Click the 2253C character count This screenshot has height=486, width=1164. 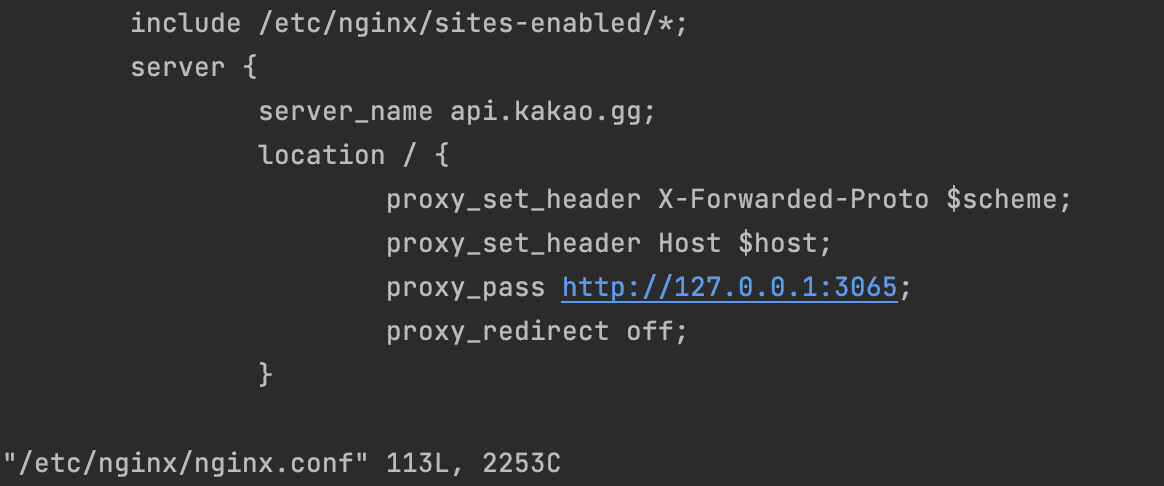tap(522, 463)
